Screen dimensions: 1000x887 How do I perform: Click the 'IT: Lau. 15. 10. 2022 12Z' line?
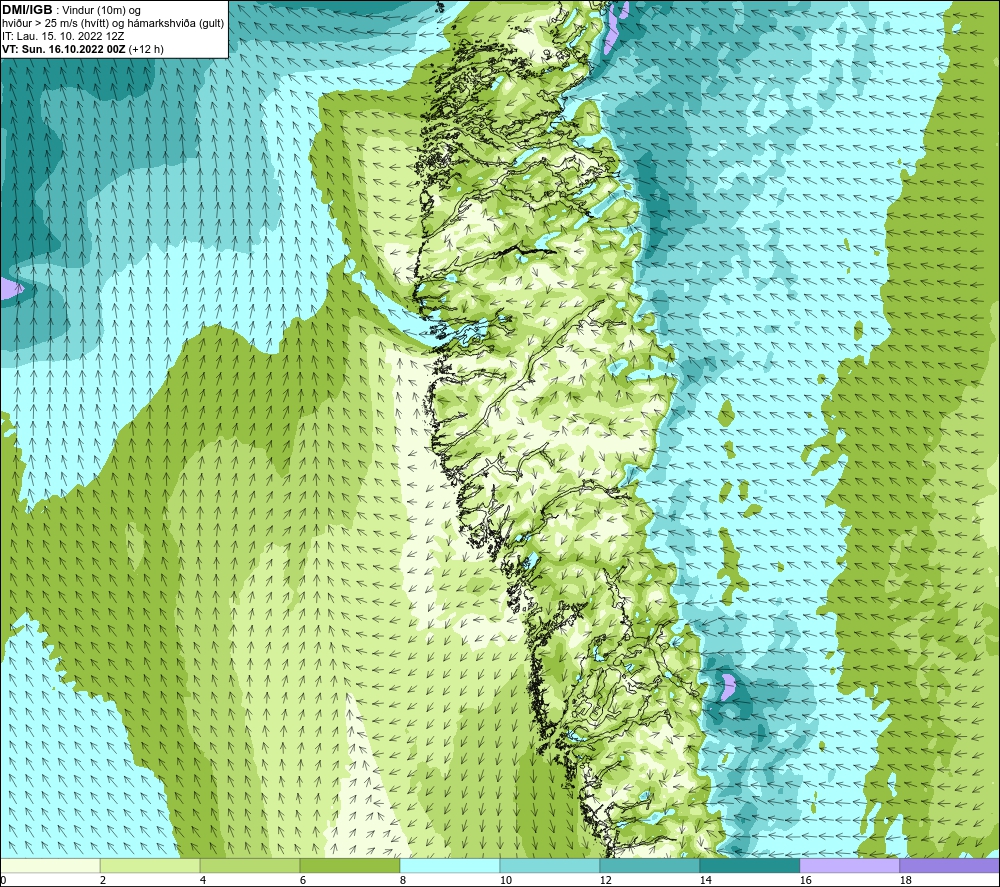tap(63, 36)
